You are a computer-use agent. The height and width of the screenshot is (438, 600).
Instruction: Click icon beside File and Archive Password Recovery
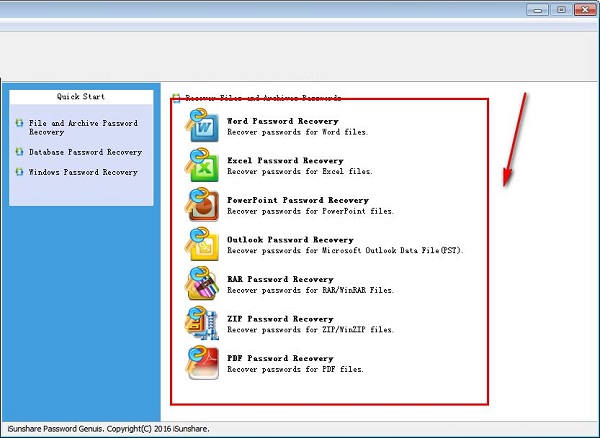click(19, 123)
